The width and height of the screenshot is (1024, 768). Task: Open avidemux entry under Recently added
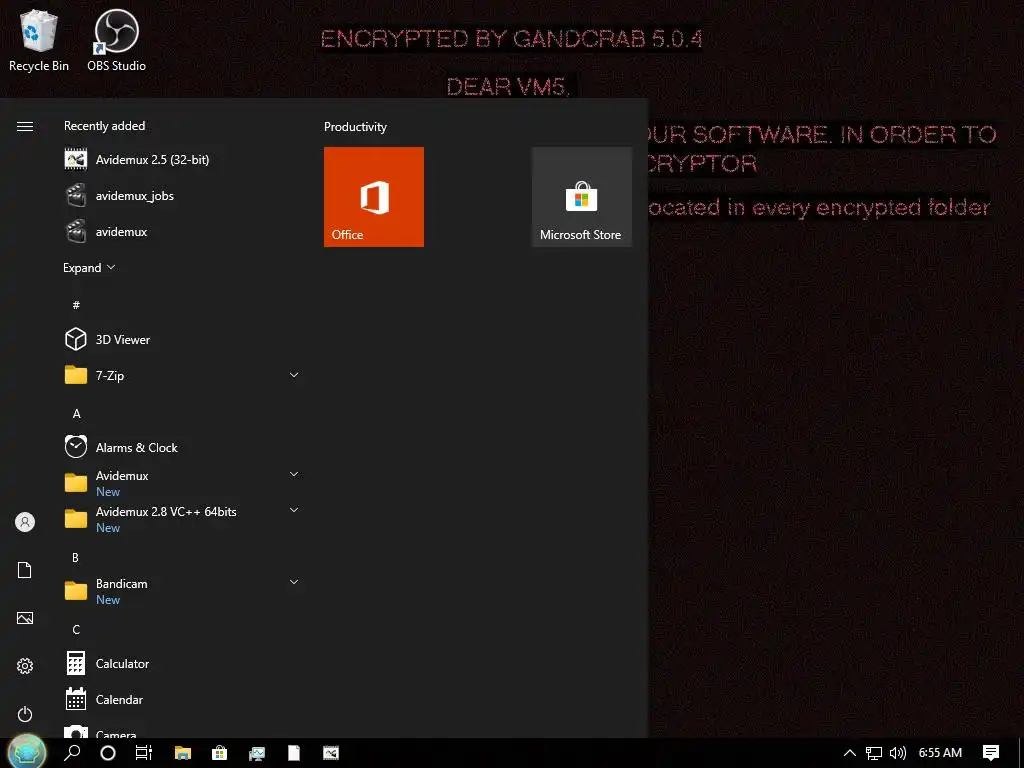click(x=182, y=232)
